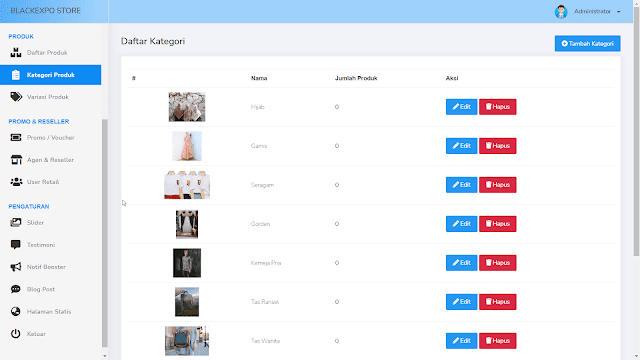This screenshot has width=640, height=360.
Task: Delete the Gamis category with Hapus
Action: pyautogui.click(x=498, y=146)
